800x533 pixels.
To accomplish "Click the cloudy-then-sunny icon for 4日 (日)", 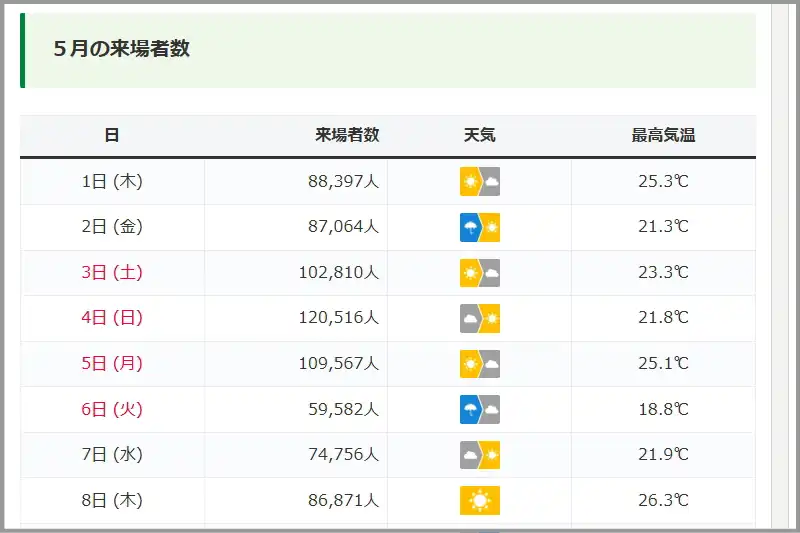I will (x=480, y=318).
